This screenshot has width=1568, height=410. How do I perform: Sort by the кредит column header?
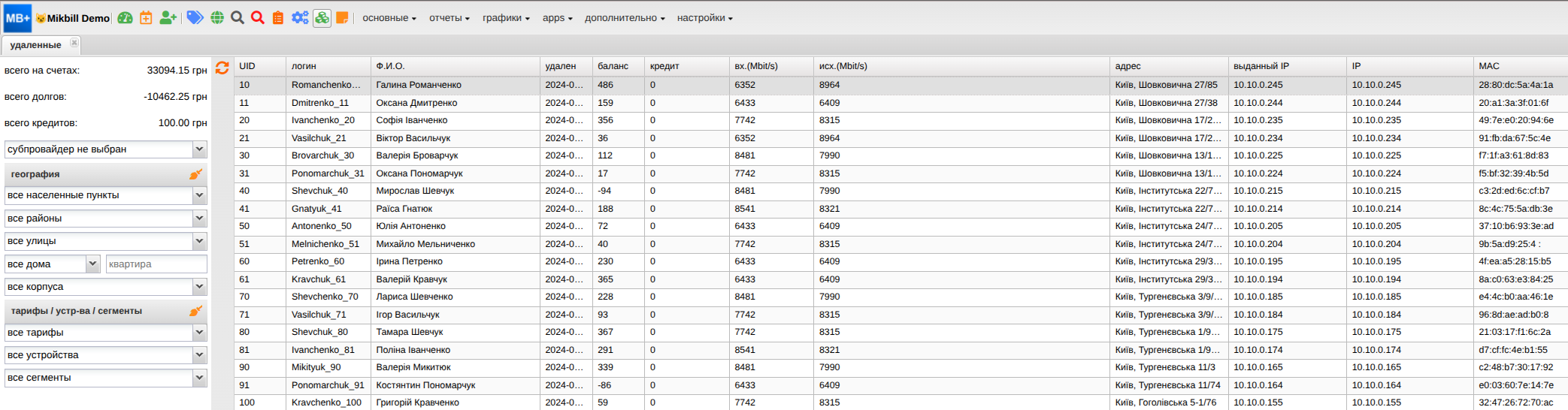coord(687,66)
